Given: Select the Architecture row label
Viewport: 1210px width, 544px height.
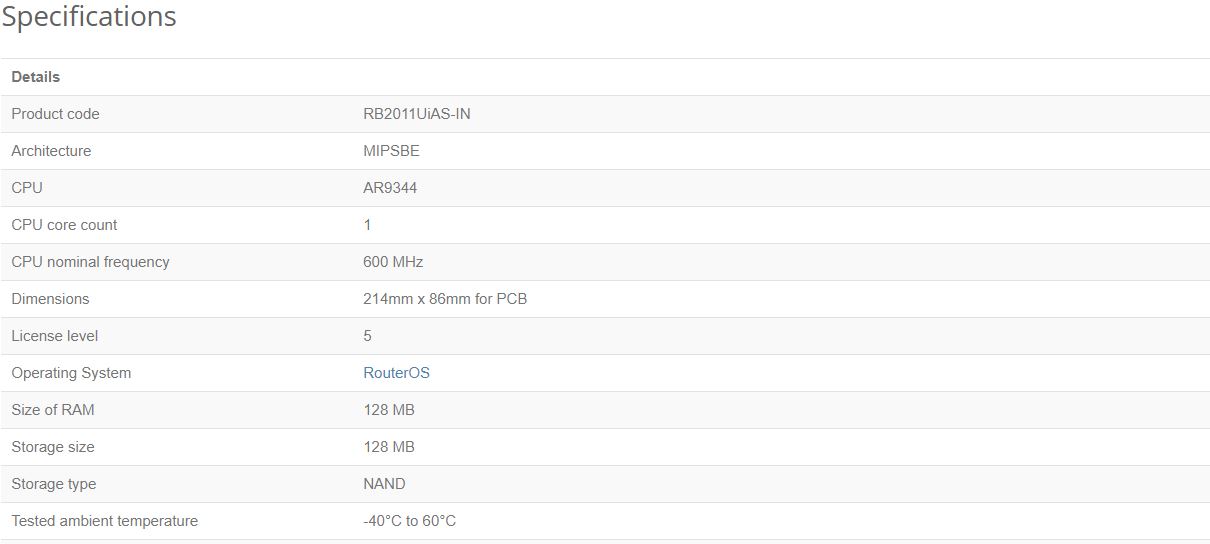Looking at the screenshot, I should (51, 151).
